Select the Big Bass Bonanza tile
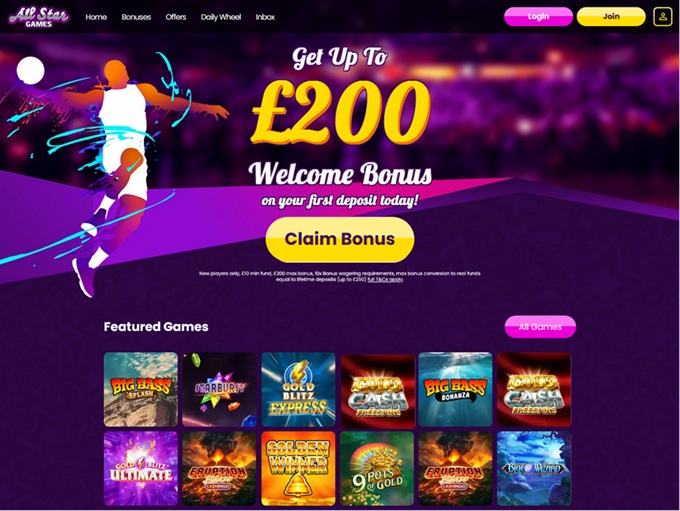680x511 pixels. [x=455, y=389]
